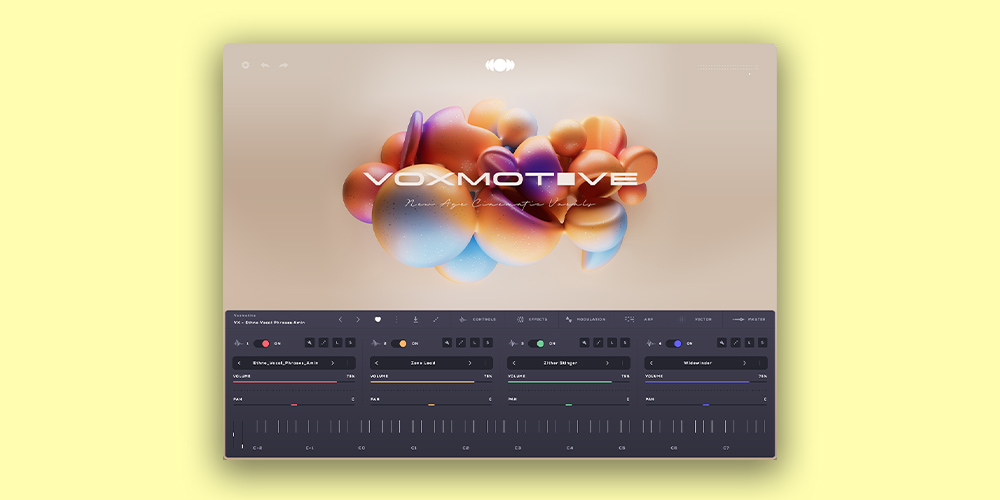The height and width of the screenshot is (500, 1000).
Task: Click the expand icon beside the download icon
Action: coord(436,320)
